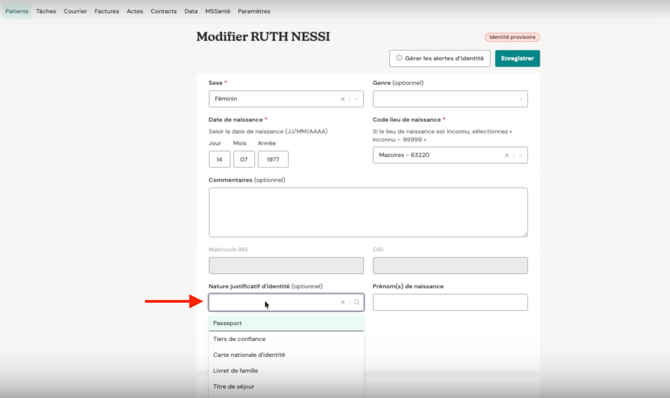Open the Patients menu tab
This screenshot has height=398, width=670.
coord(17,11)
